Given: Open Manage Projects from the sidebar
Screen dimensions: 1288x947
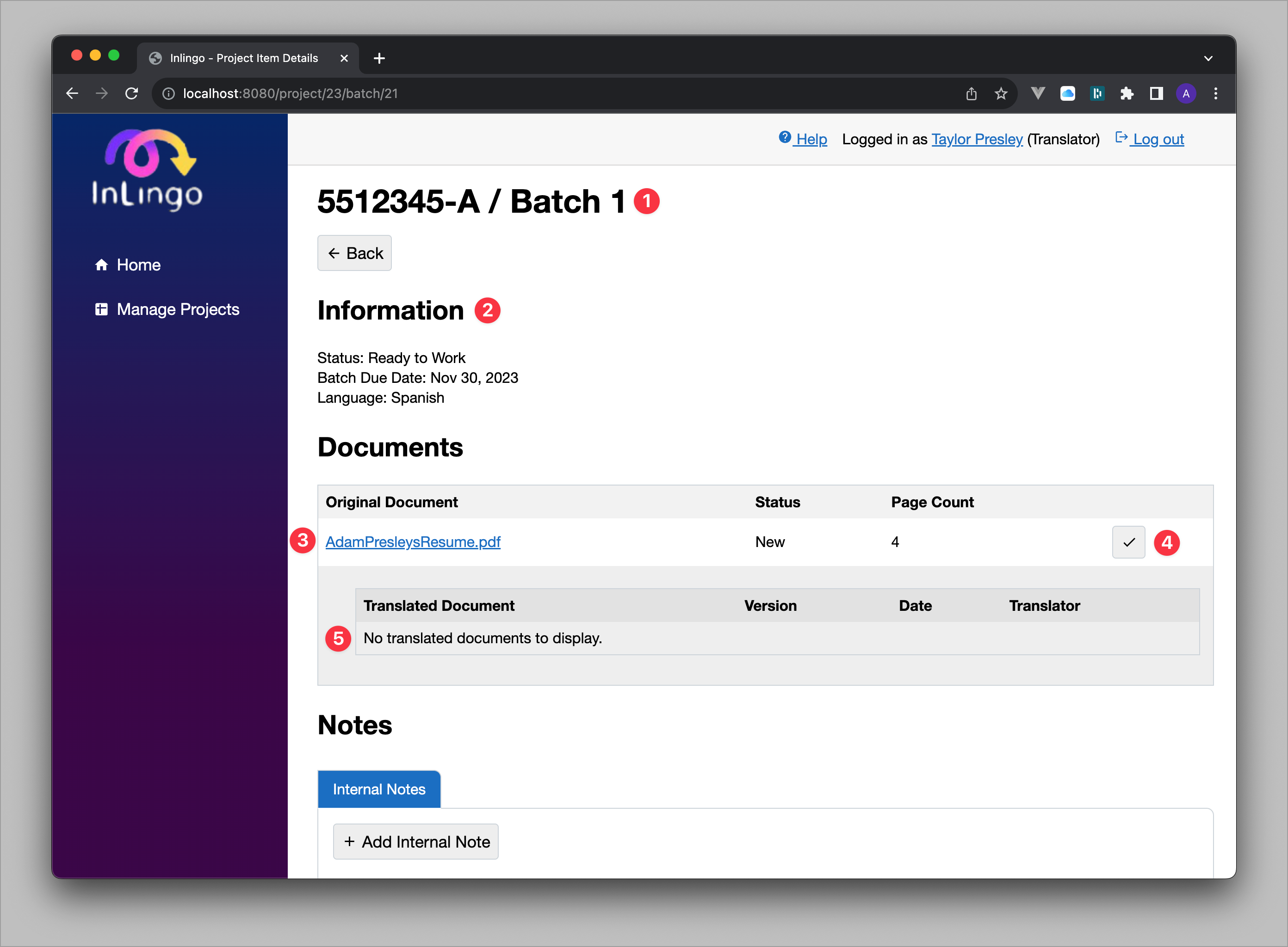Looking at the screenshot, I should click(178, 309).
